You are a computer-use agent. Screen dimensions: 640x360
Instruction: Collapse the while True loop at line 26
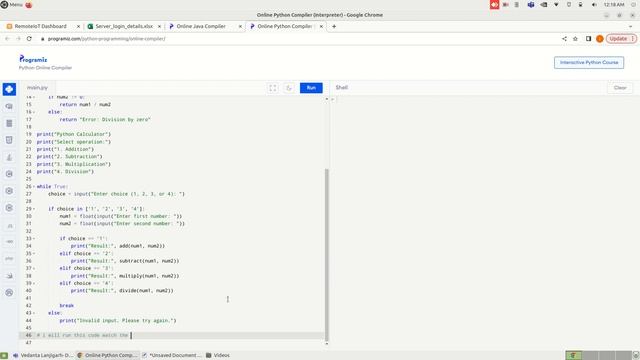point(34,187)
